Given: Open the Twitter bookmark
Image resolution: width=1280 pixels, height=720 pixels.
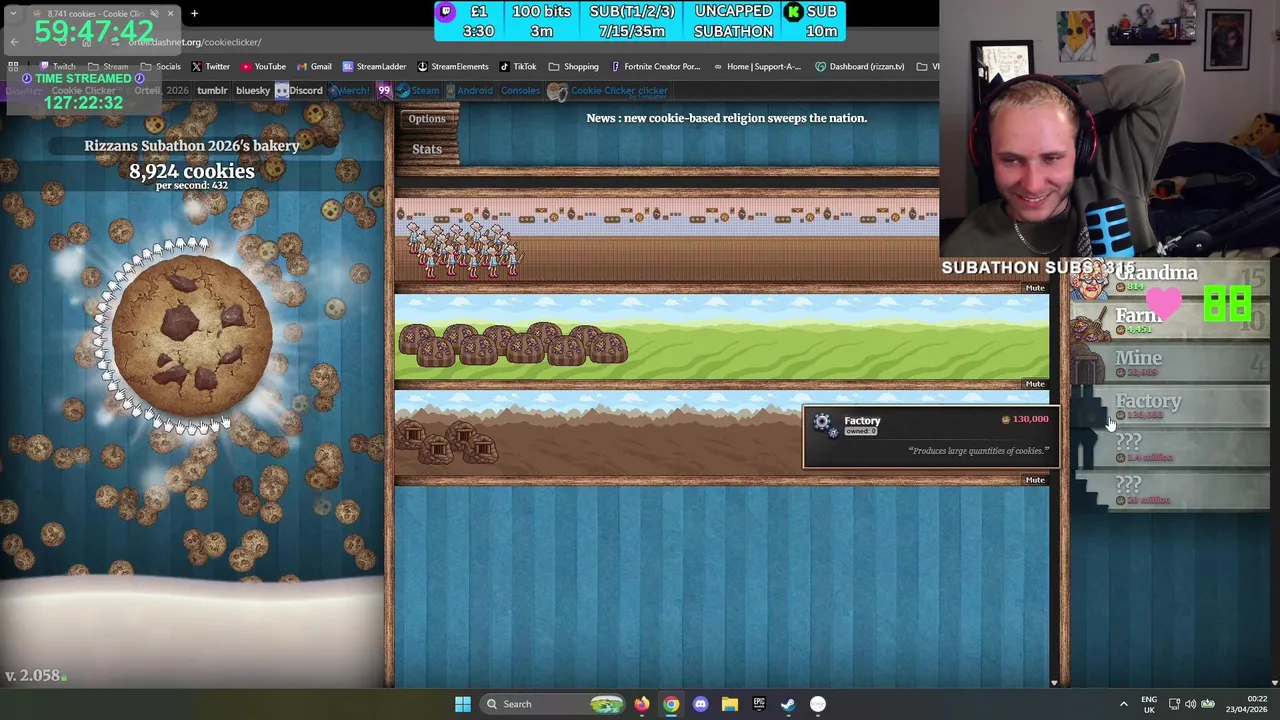Looking at the screenshot, I should [210, 67].
